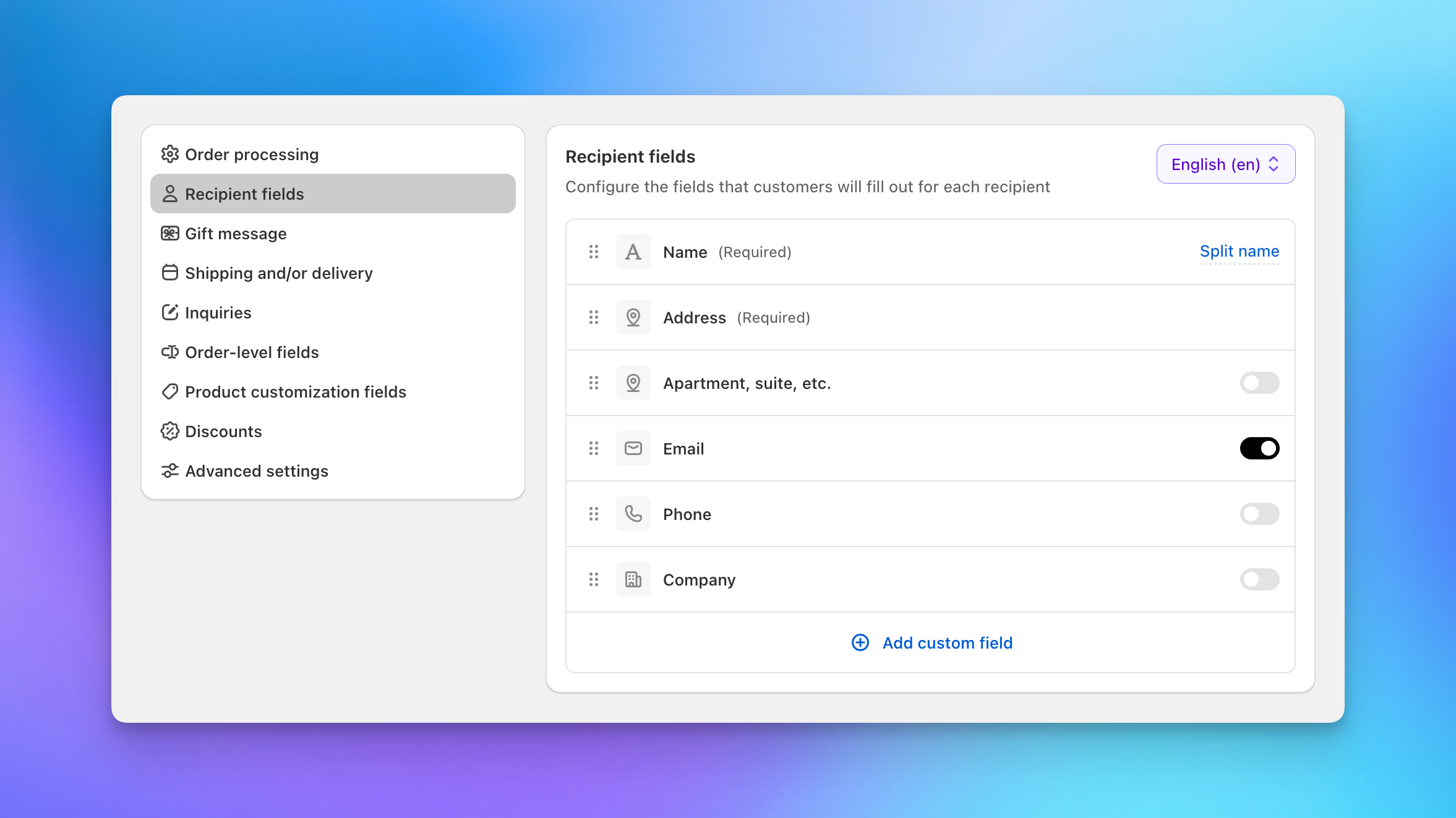Click the Name field label
This screenshot has width=1456, height=818.
(685, 252)
